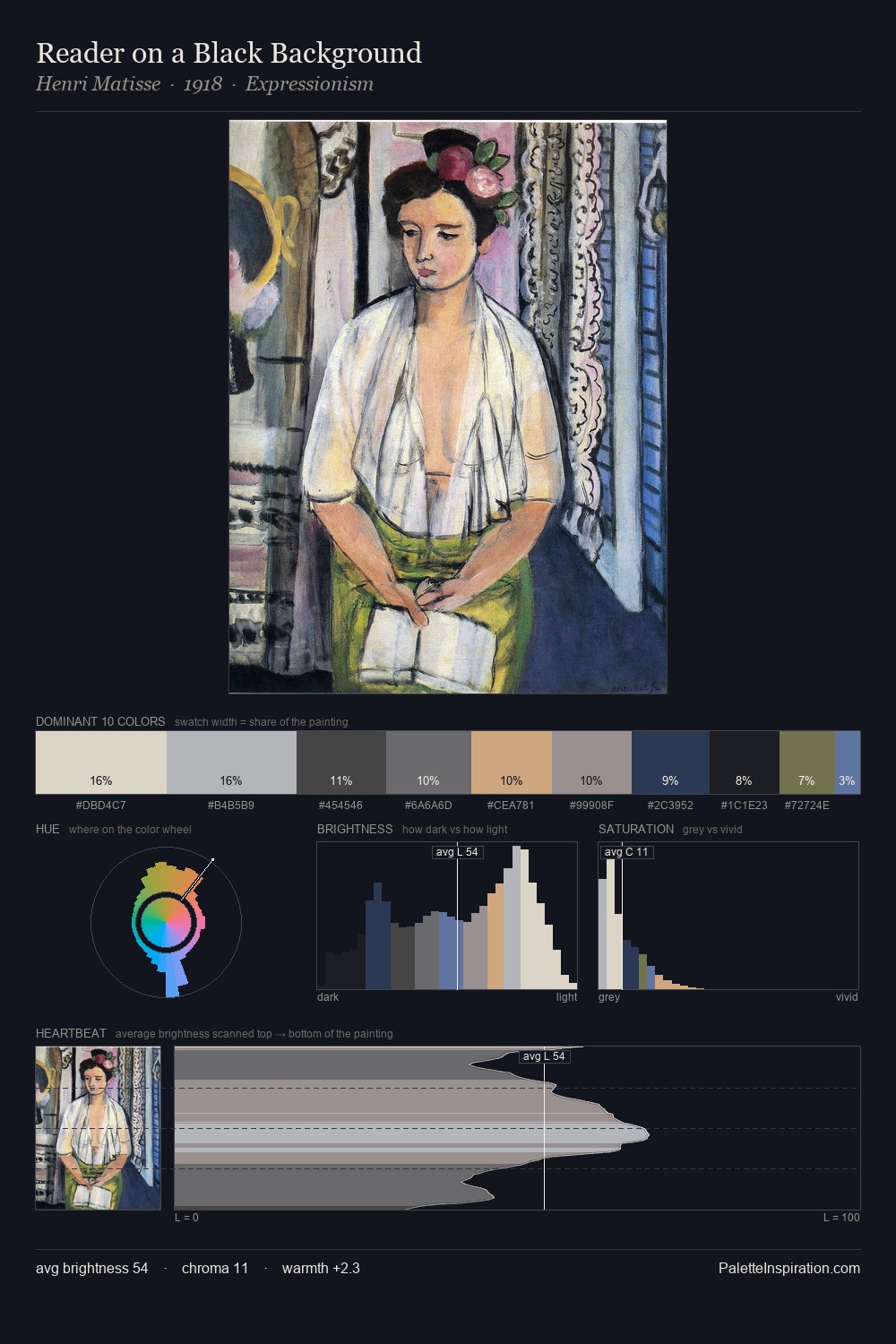The width and height of the screenshot is (896, 1344).
Task: Click the 'warmth +2.3' footer stat
Action: (321, 1268)
